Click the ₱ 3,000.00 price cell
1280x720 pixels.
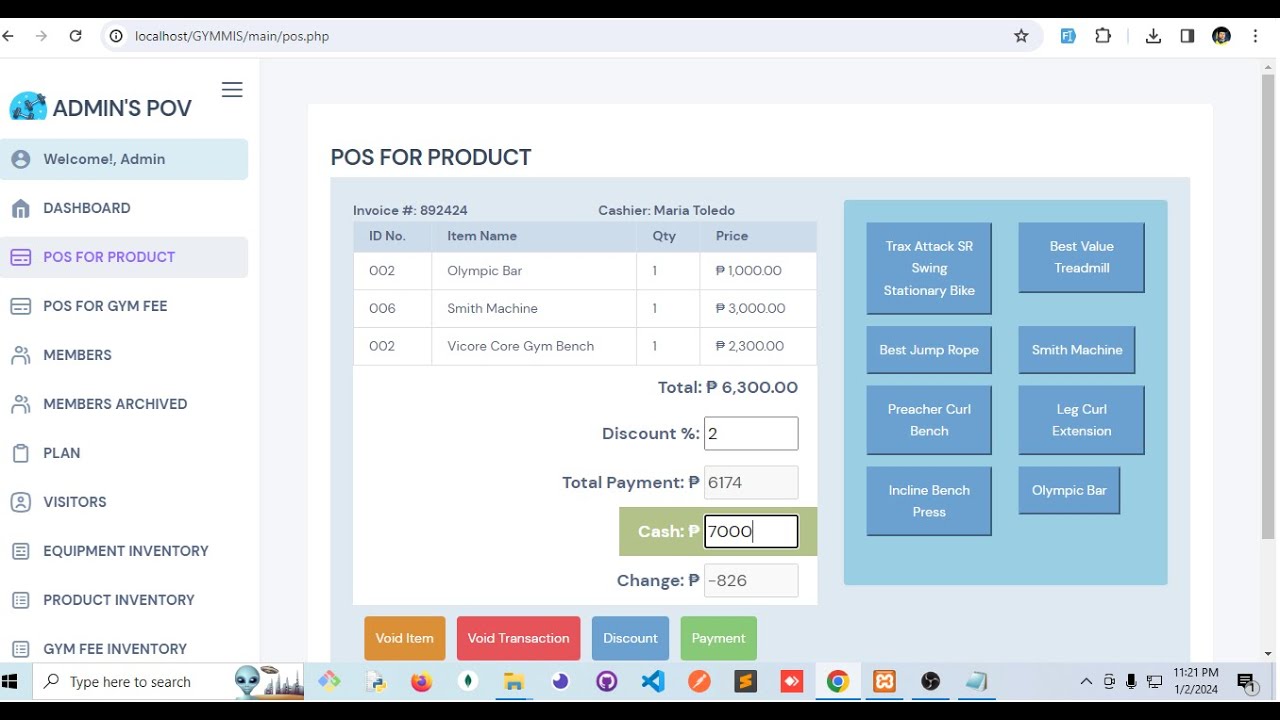tap(758, 308)
